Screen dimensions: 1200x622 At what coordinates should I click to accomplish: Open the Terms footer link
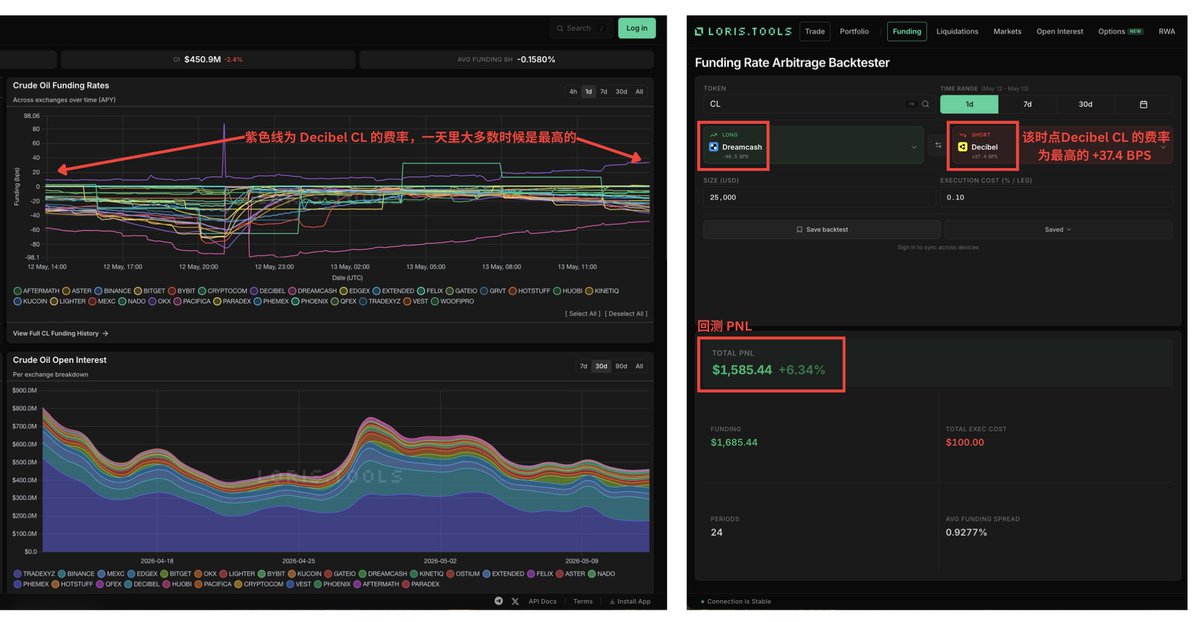[583, 601]
